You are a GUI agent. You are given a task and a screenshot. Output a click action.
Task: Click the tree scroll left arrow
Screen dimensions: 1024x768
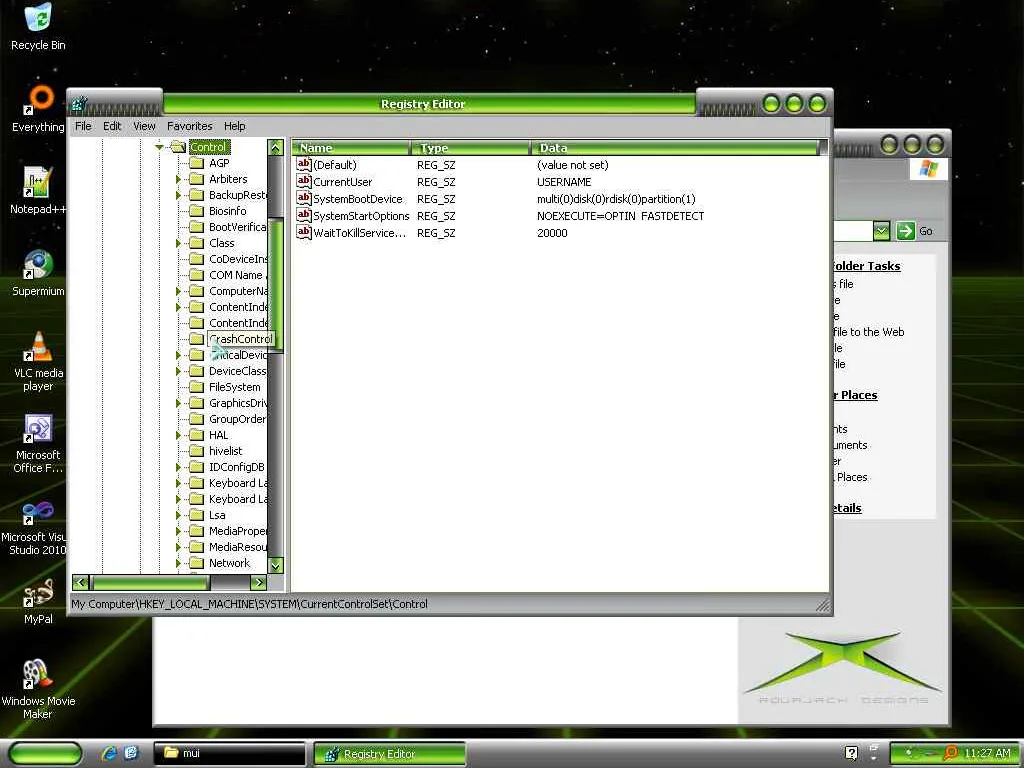[80, 582]
